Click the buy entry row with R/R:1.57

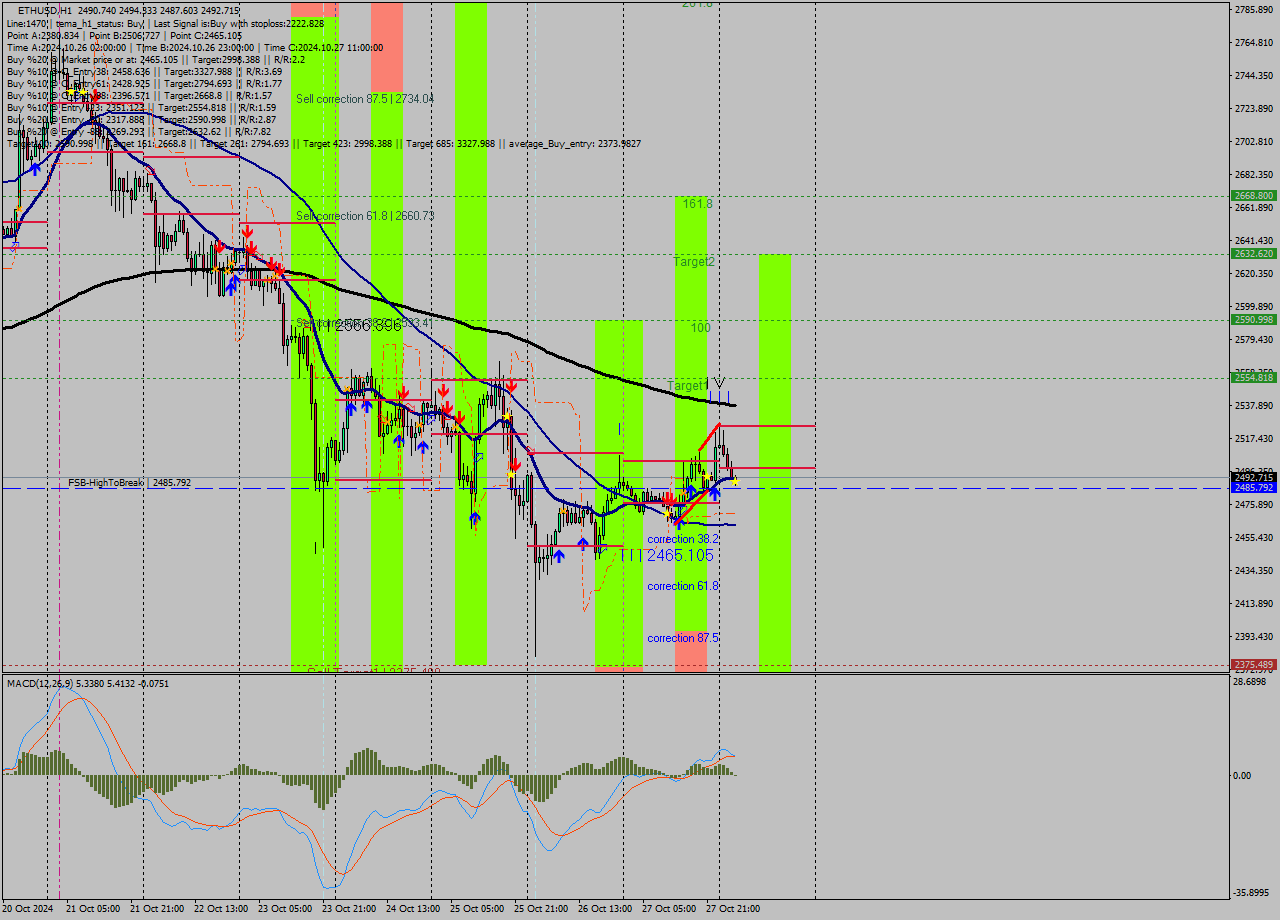[139, 95]
